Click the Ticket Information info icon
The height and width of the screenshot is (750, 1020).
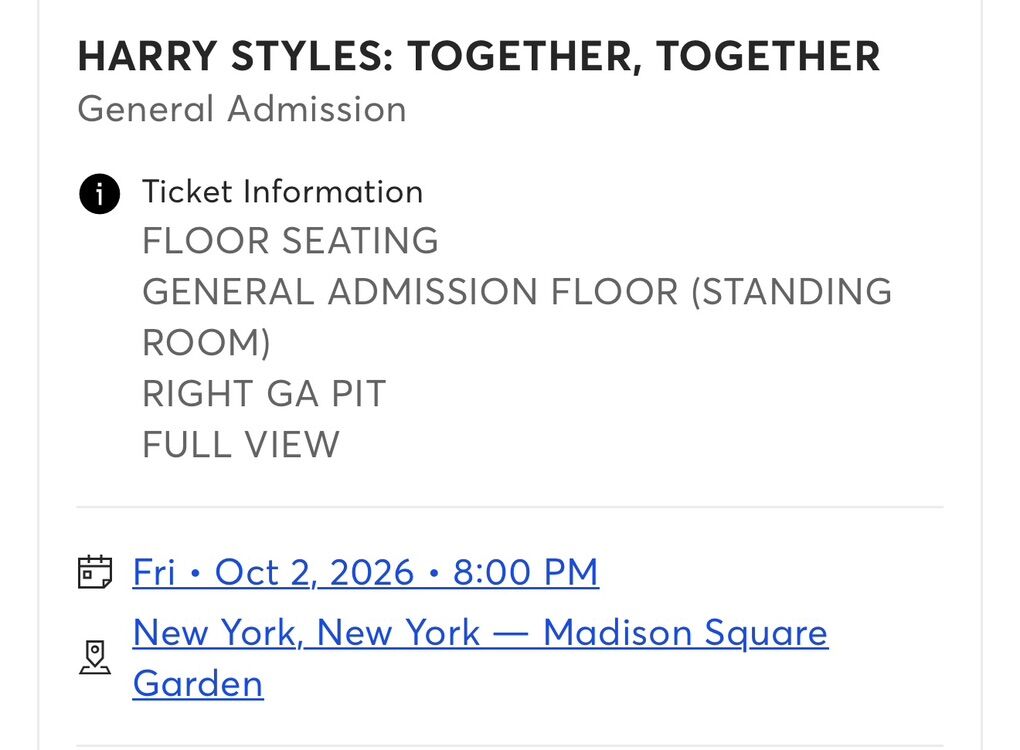tap(98, 193)
